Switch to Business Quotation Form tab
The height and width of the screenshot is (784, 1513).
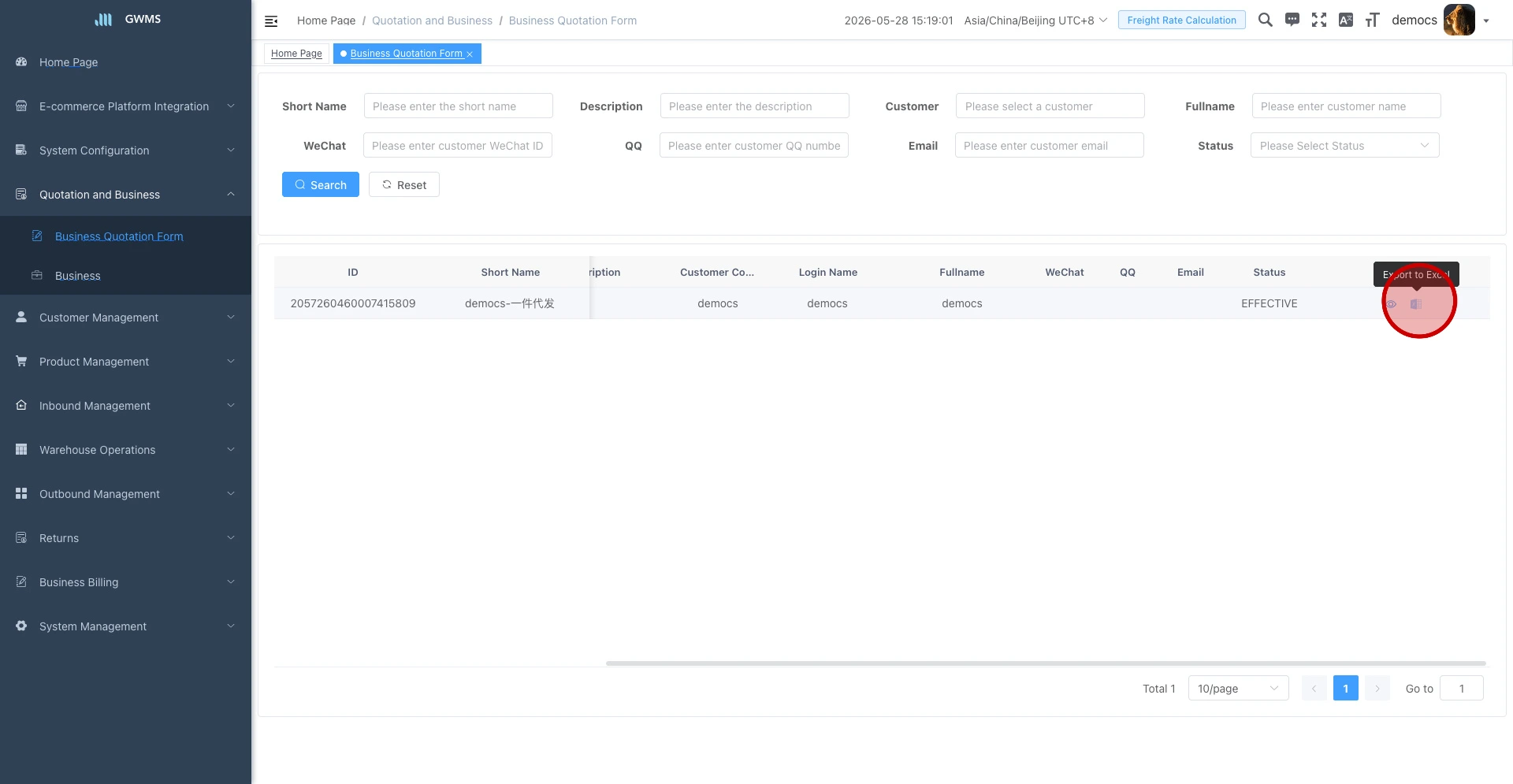point(406,54)
